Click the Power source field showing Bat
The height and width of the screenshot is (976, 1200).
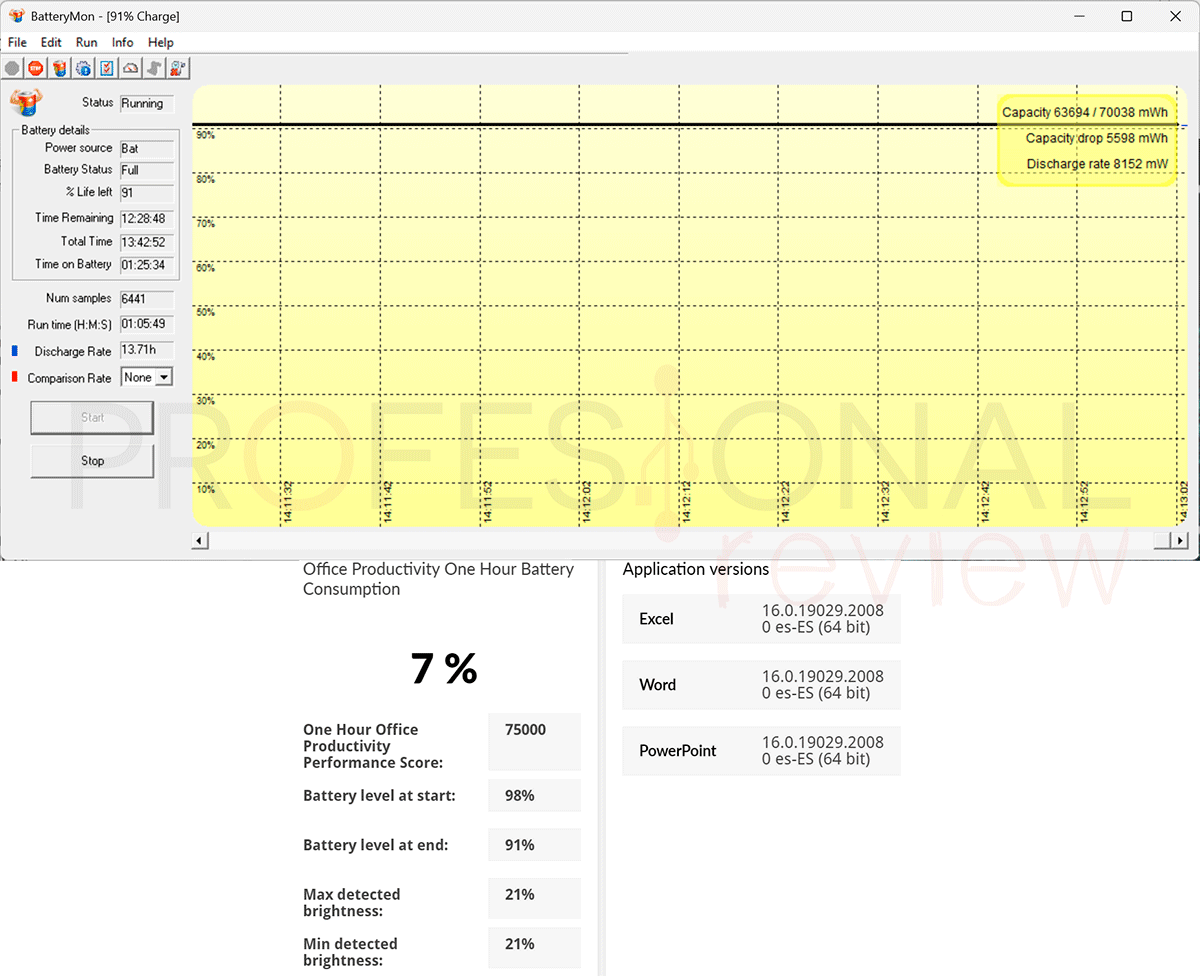pos(147,148)
